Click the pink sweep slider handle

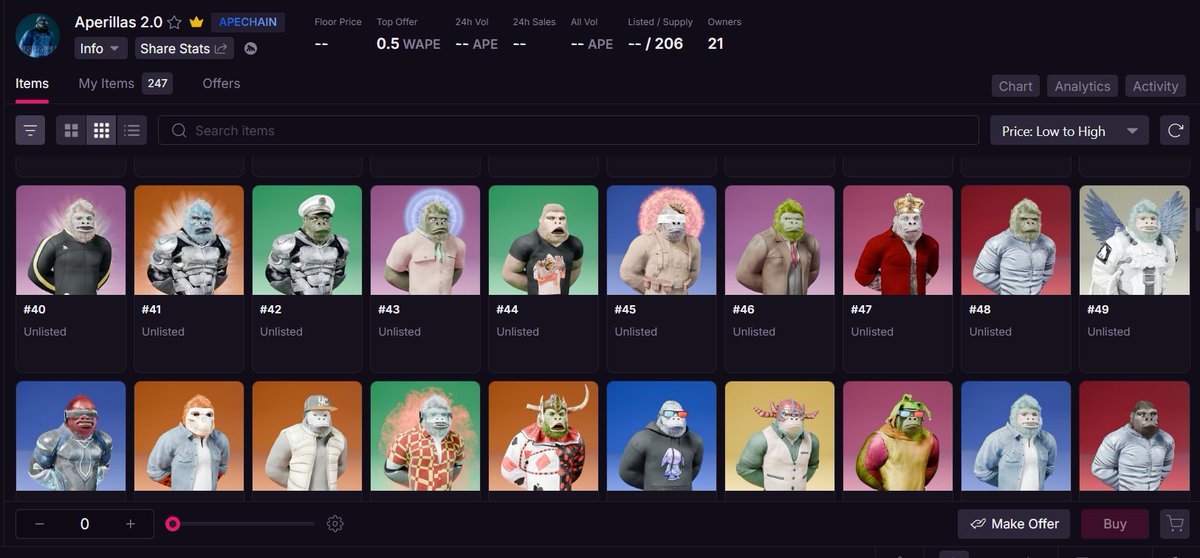tap(173, 524)
